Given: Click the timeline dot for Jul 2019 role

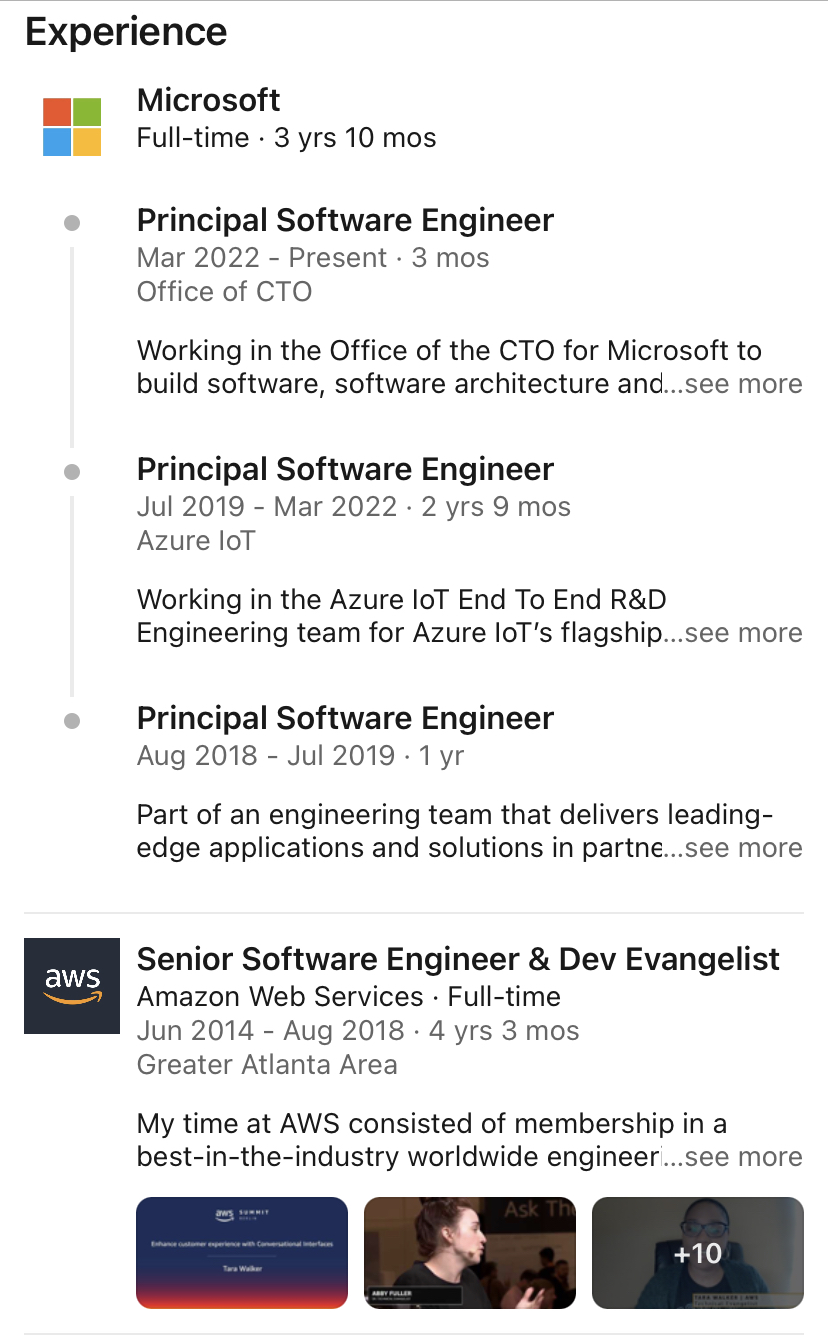Looking at the screenshot, I should [72, 472].
